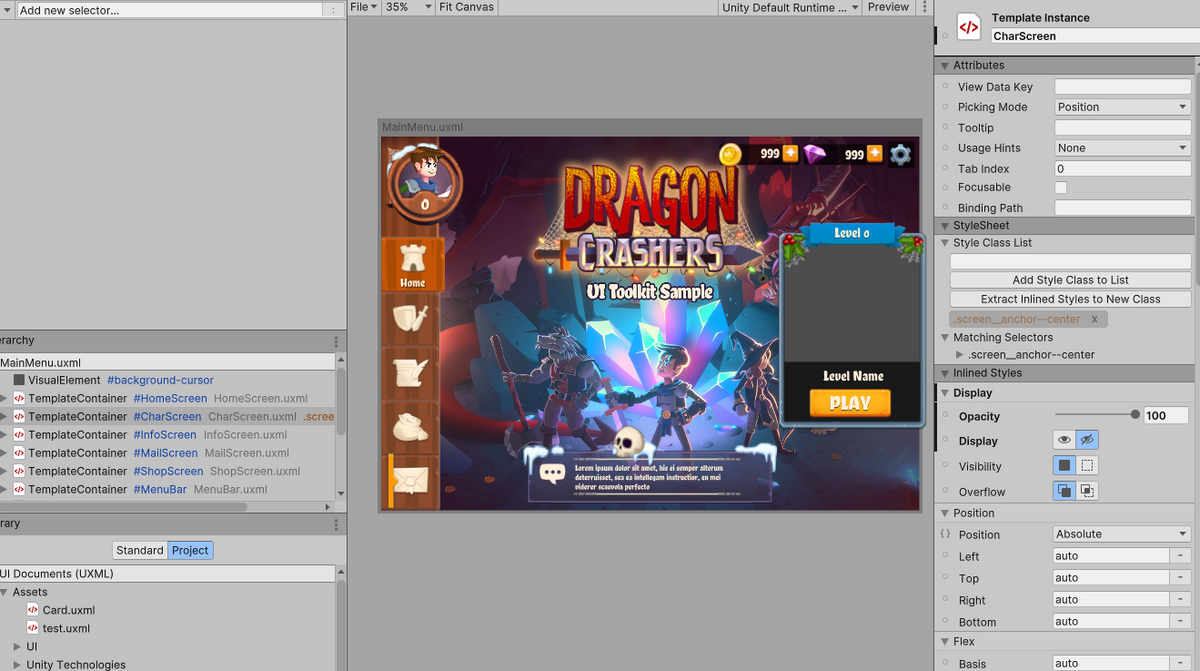Click the loot bag shop icon in the game sidebar
This screenshot has width=1200, height=671.
coord(412,428)
